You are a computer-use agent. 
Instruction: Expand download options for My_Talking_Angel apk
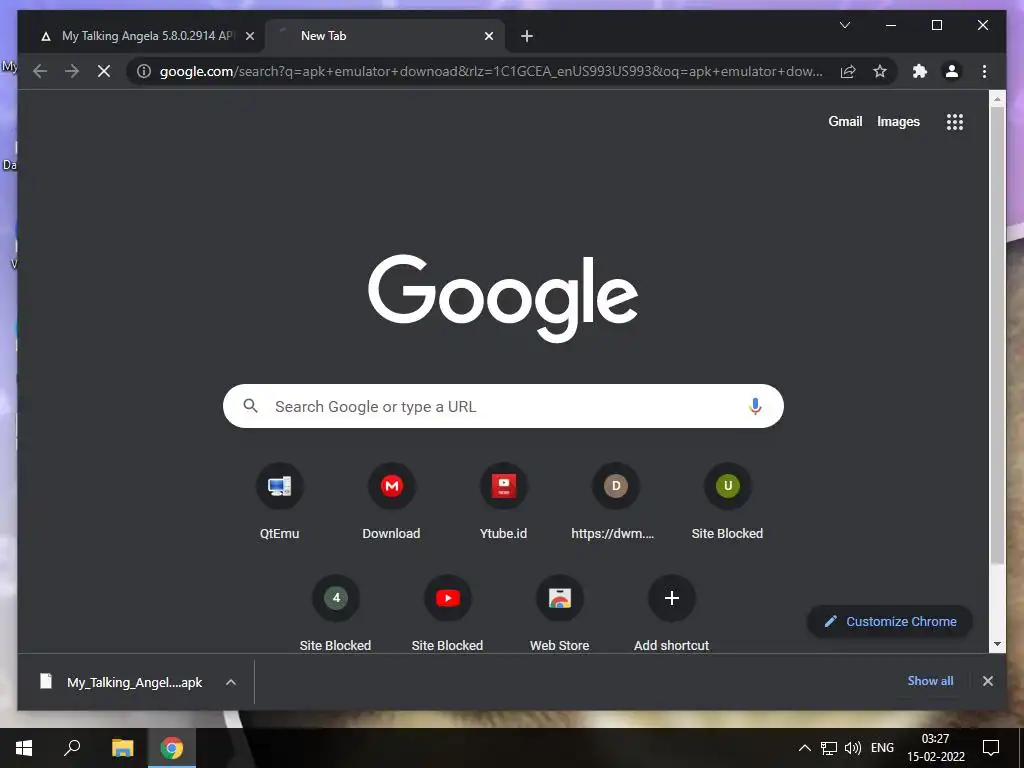(231, 682)
